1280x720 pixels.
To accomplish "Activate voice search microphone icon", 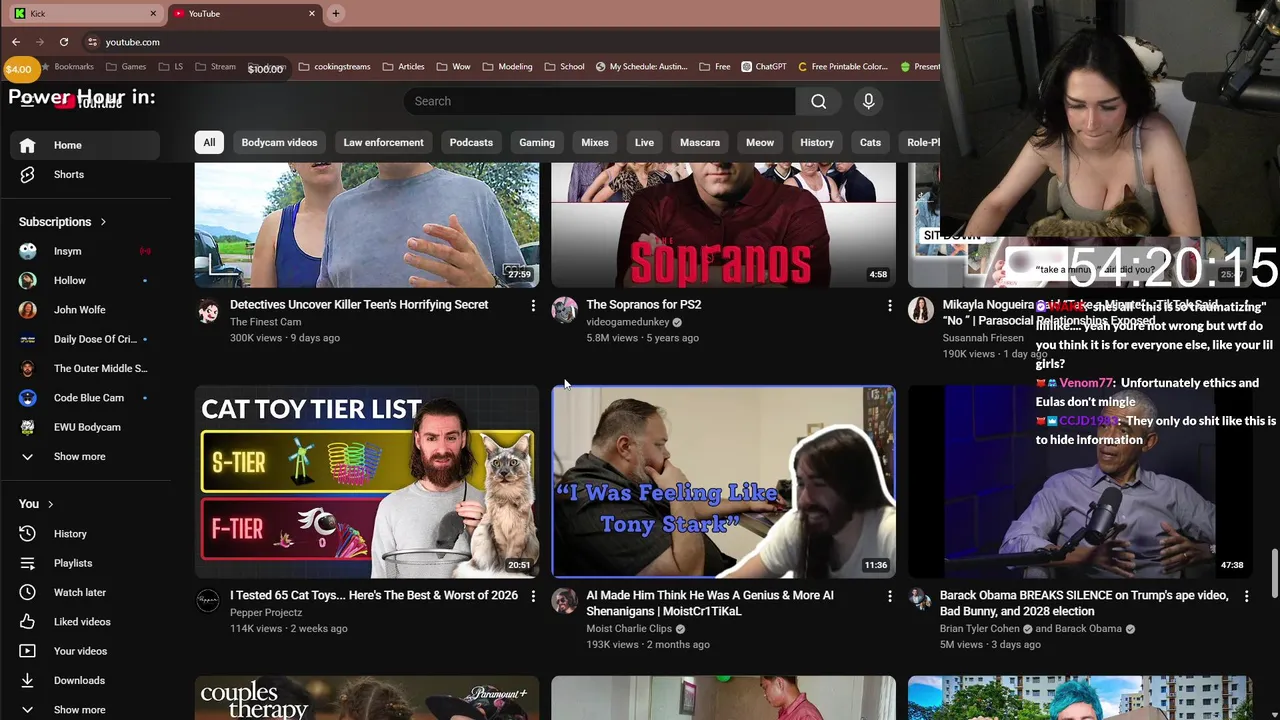I will [x=868, y=101].
